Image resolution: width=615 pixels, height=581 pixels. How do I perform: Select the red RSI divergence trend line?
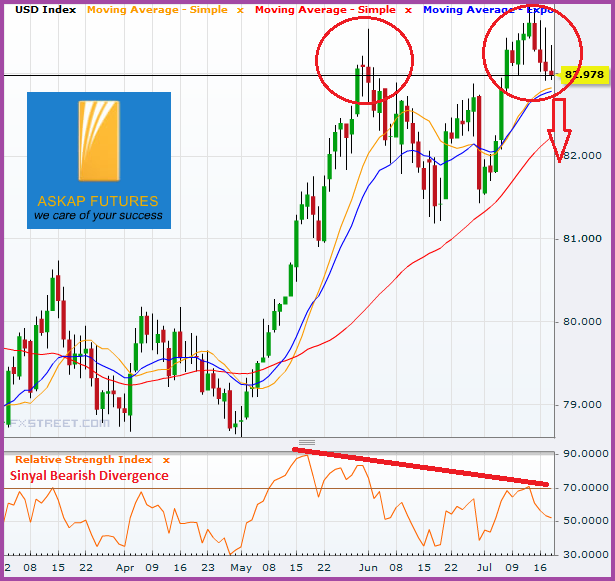point(420,467)
